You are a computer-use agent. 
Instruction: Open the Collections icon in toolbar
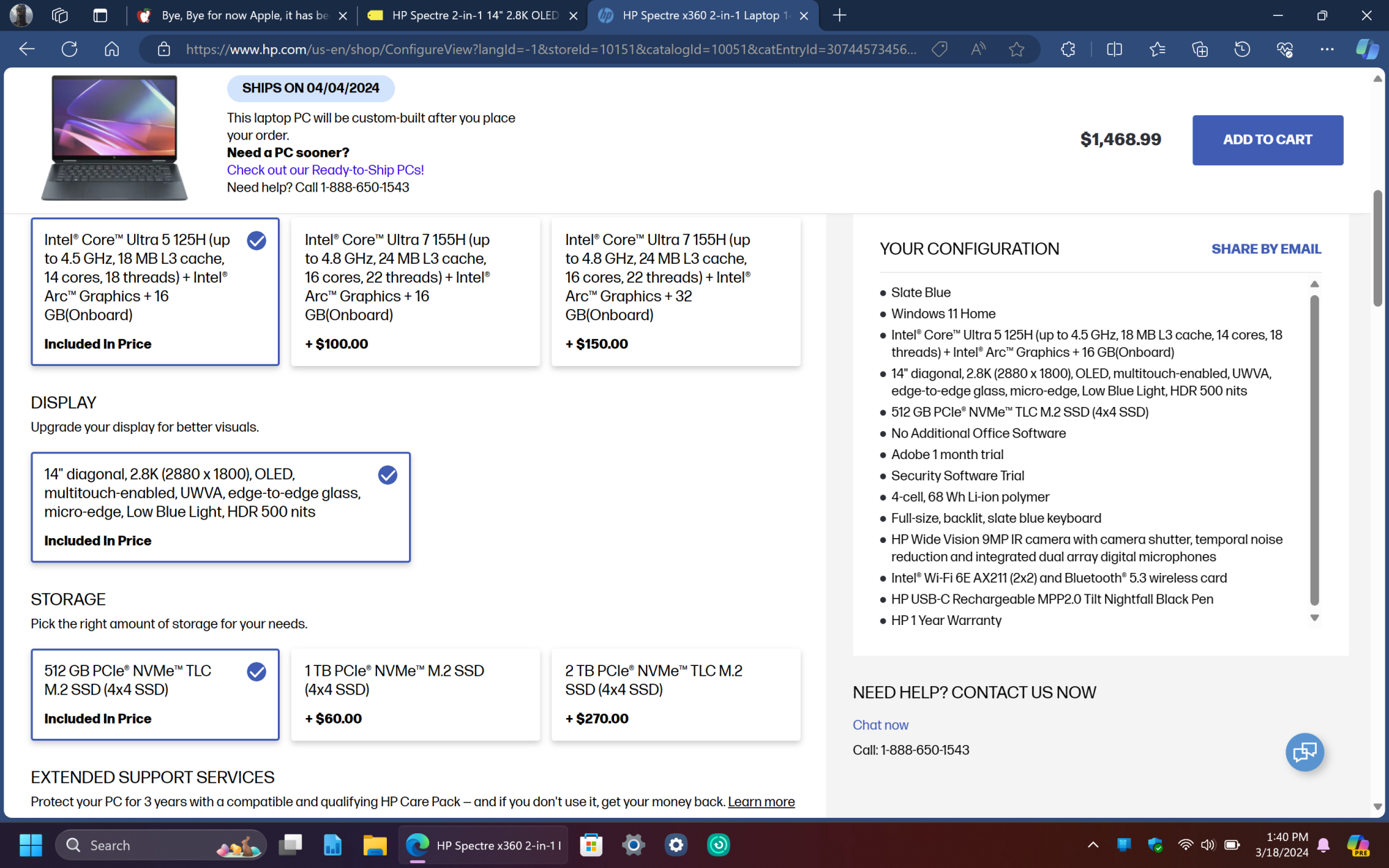1199,49
